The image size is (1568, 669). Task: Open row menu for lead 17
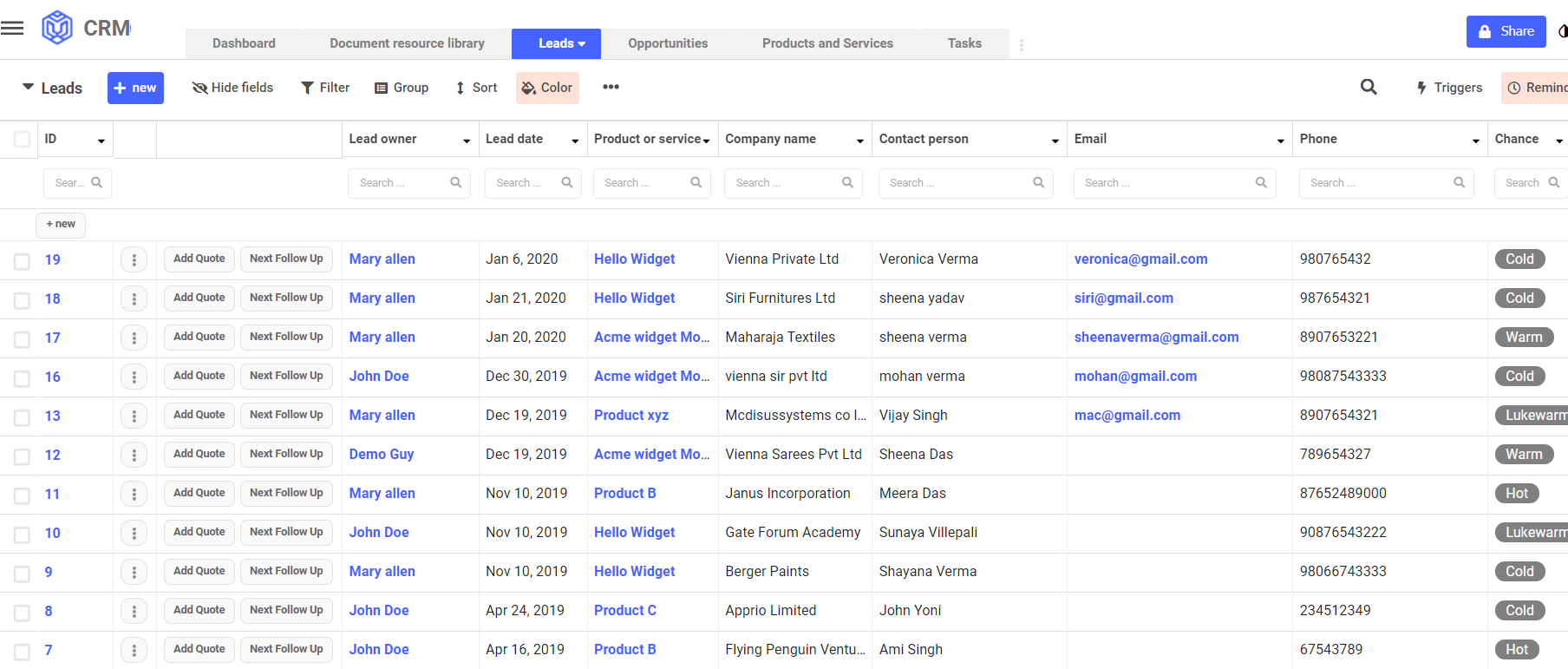tap(134, 338)
